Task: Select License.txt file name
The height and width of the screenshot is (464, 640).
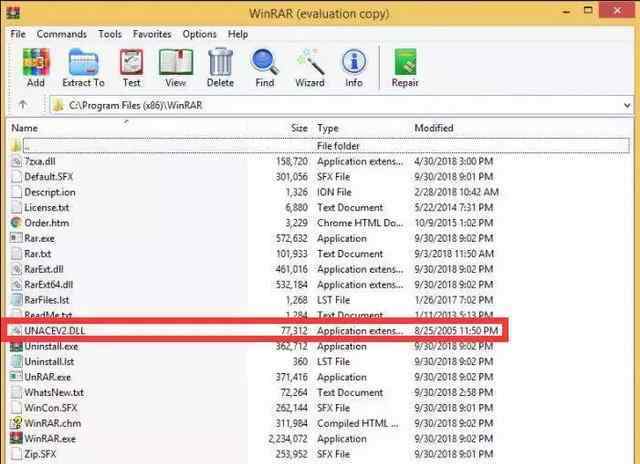Action: point(47,208)
